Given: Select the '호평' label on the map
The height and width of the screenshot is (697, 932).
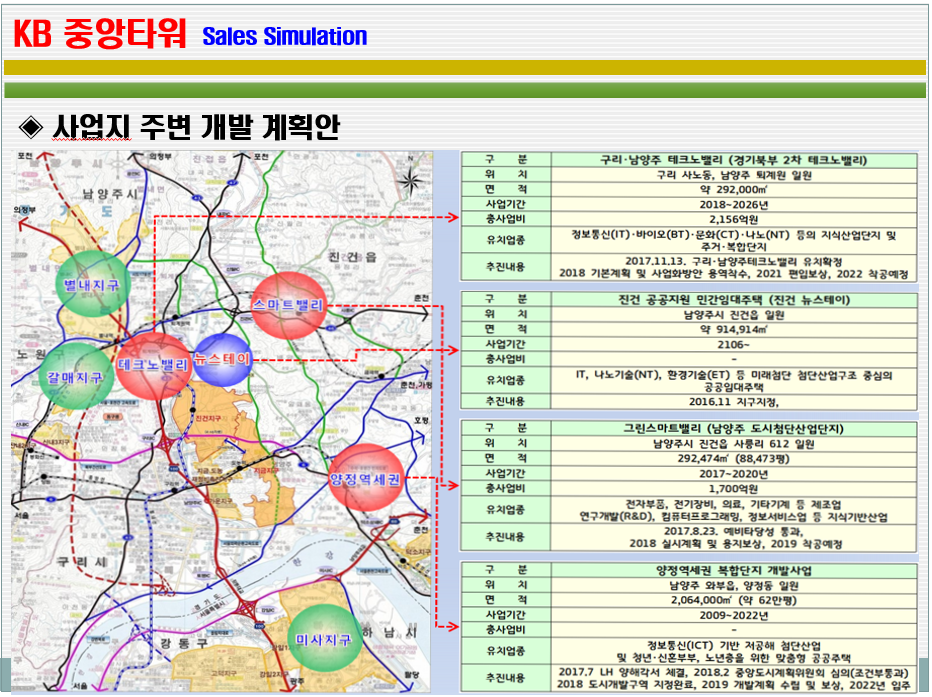Looking at the screenshot, I should [x=421, y=420].
